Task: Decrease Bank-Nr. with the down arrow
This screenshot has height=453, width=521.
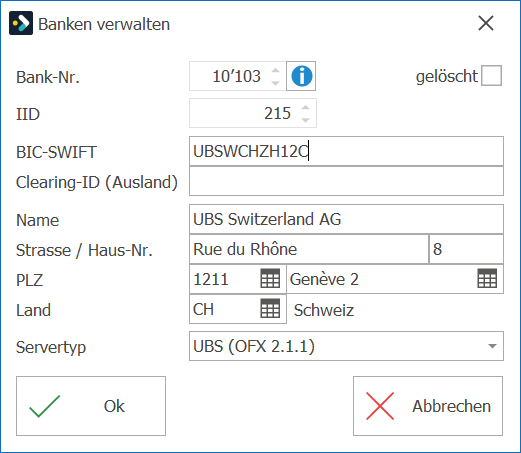Action: [x=275, y=82]
